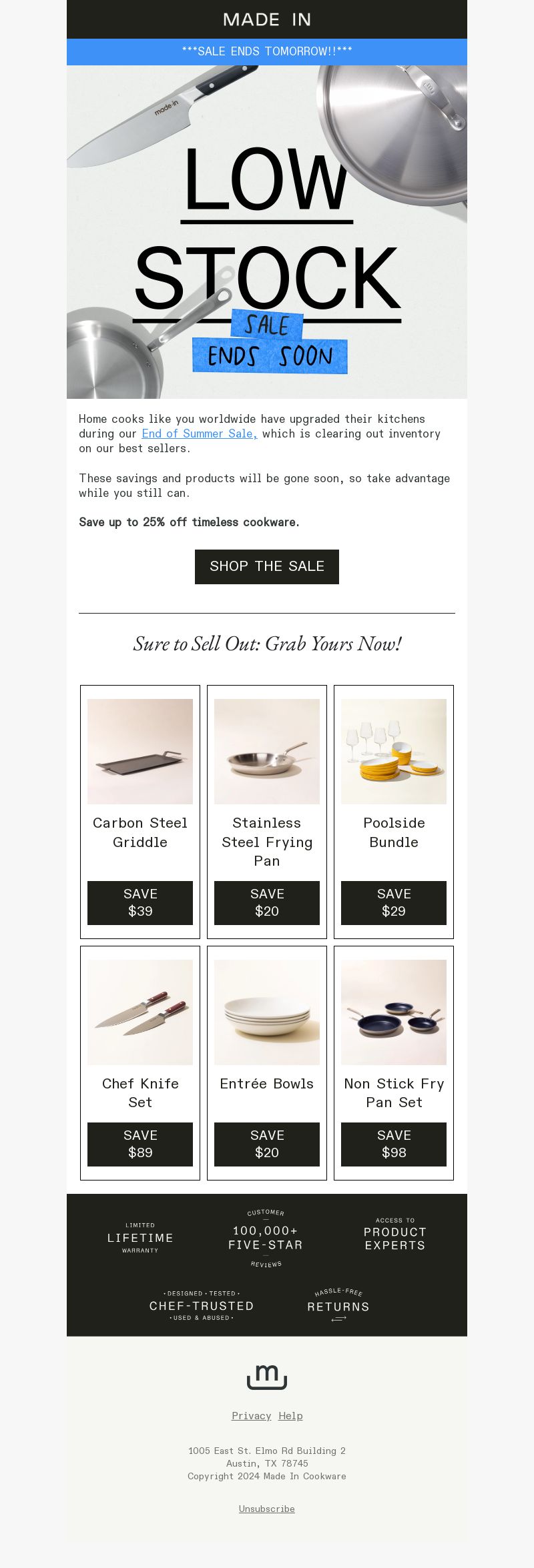
Task: Click the Carbon Steel Griddle image
Action: click(x=140, y=752)
